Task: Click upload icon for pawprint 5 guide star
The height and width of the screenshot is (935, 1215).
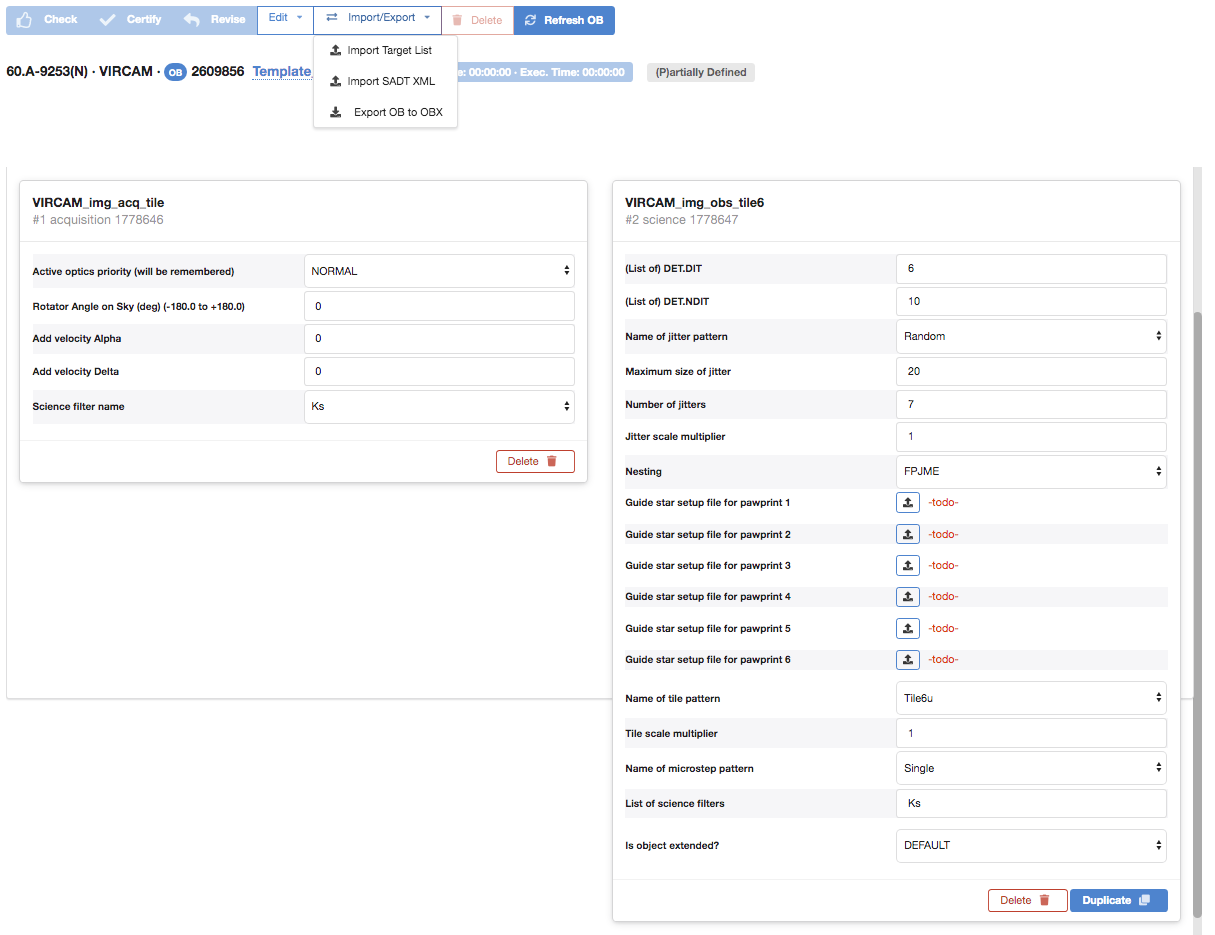Action: coord(907,629)
